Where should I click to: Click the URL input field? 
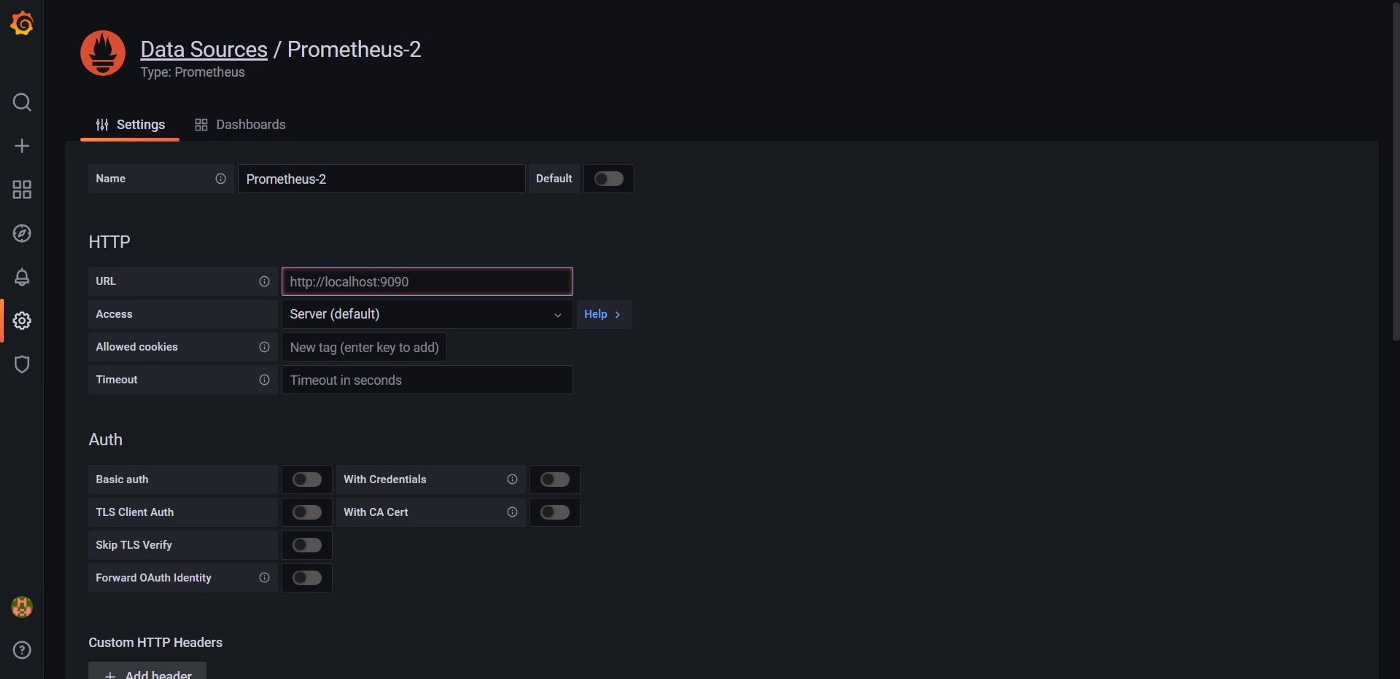[x=427, y=281]
